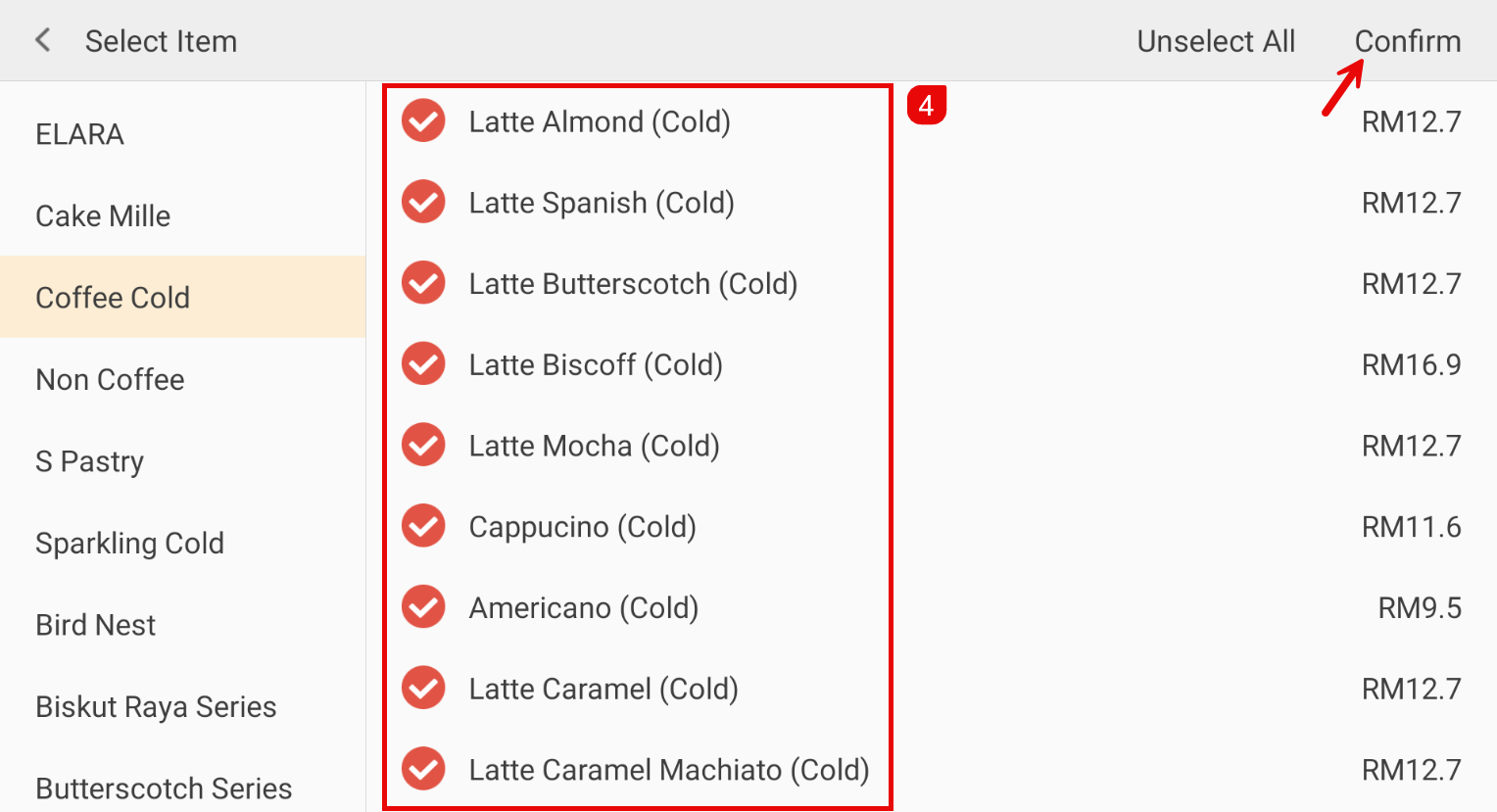Screen dimensions: 1497x812
Task: Open the ELARA category
Action: pos(80,134)
